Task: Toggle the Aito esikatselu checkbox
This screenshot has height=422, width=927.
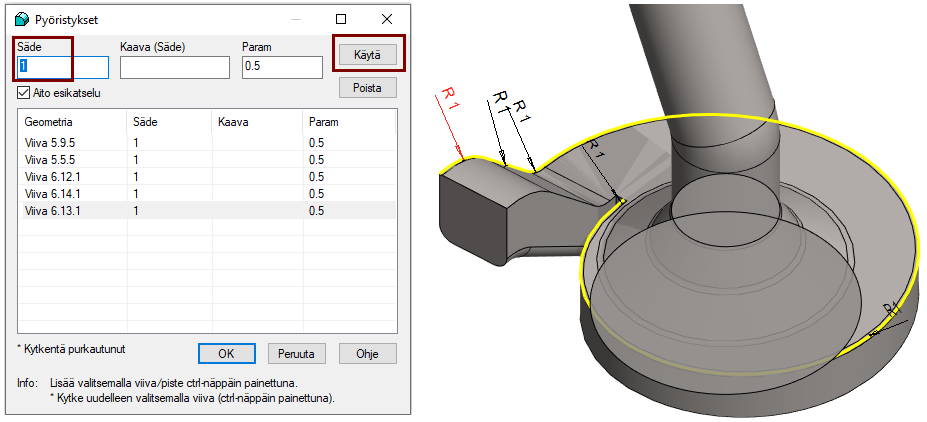Action: pyautogui.click(x=24, y=93)
